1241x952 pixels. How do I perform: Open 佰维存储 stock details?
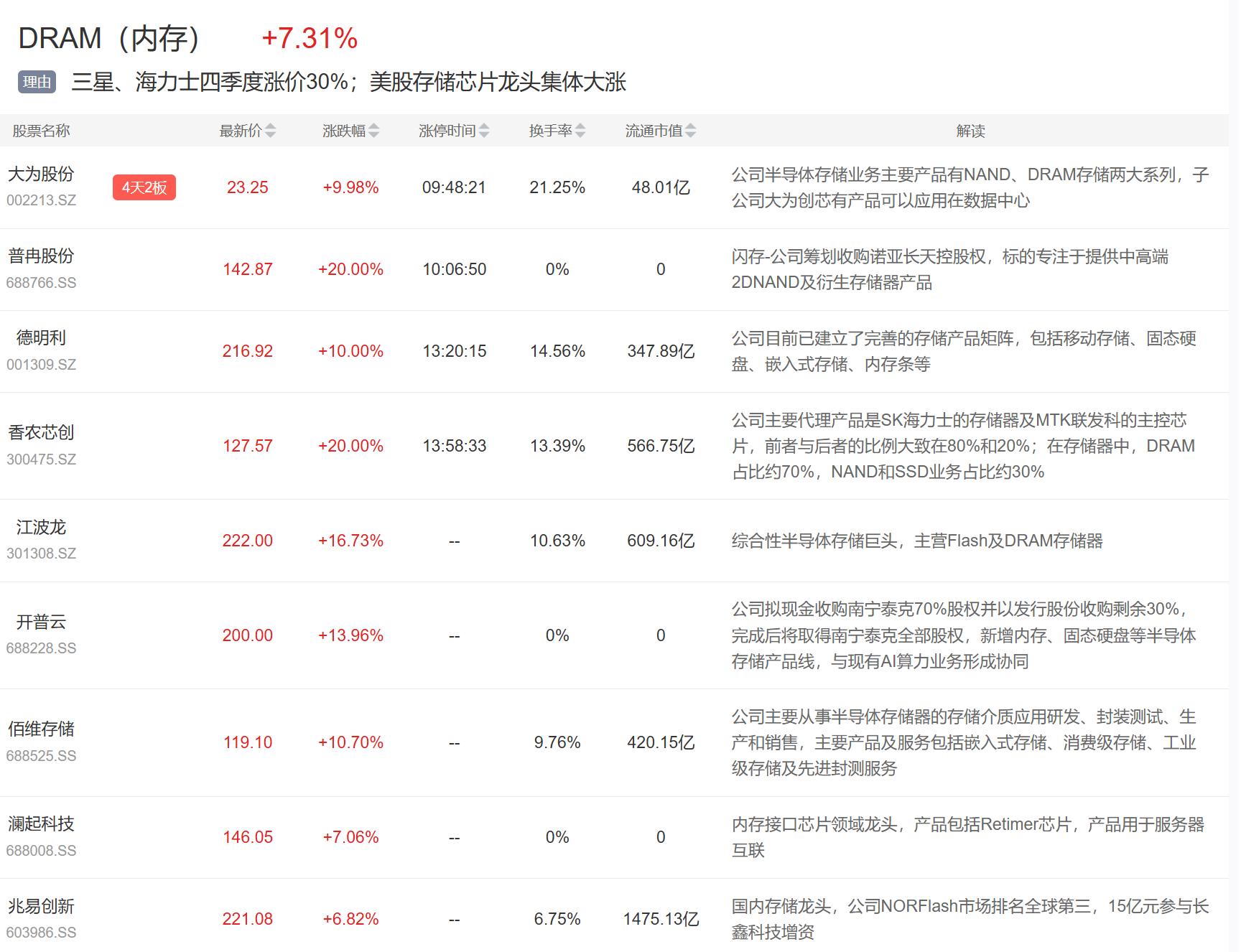(41, 729)
